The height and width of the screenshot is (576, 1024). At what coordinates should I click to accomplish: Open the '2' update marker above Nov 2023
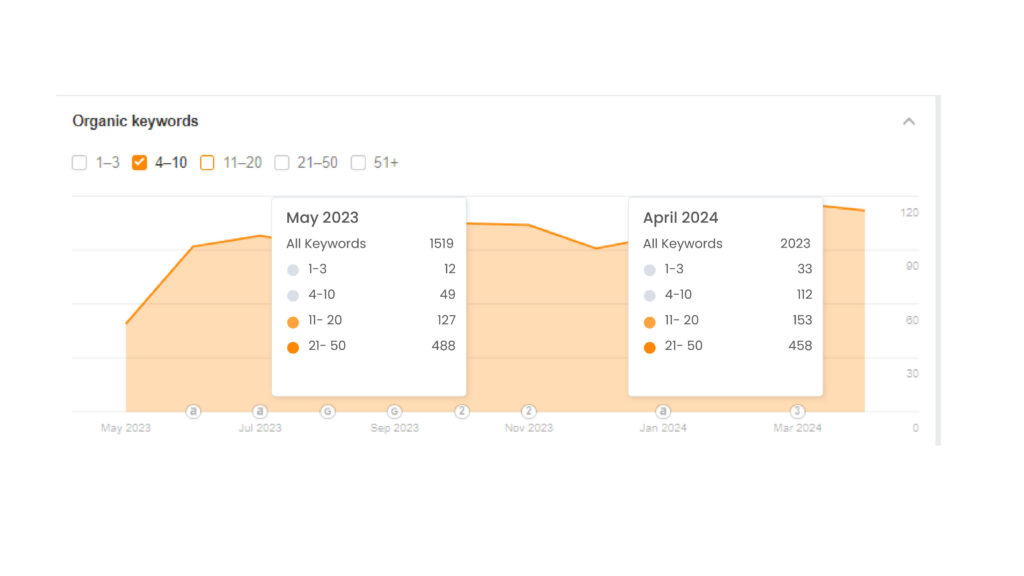pyautogui.click(x=528, y=411)
